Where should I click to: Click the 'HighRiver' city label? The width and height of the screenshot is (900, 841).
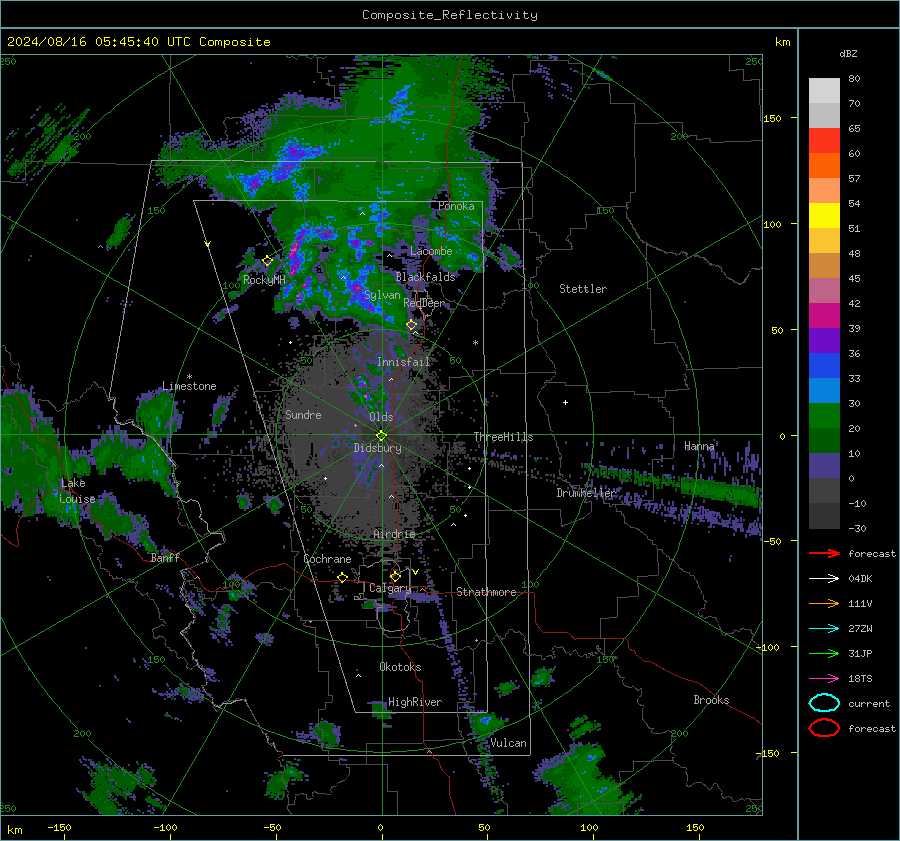415,702
